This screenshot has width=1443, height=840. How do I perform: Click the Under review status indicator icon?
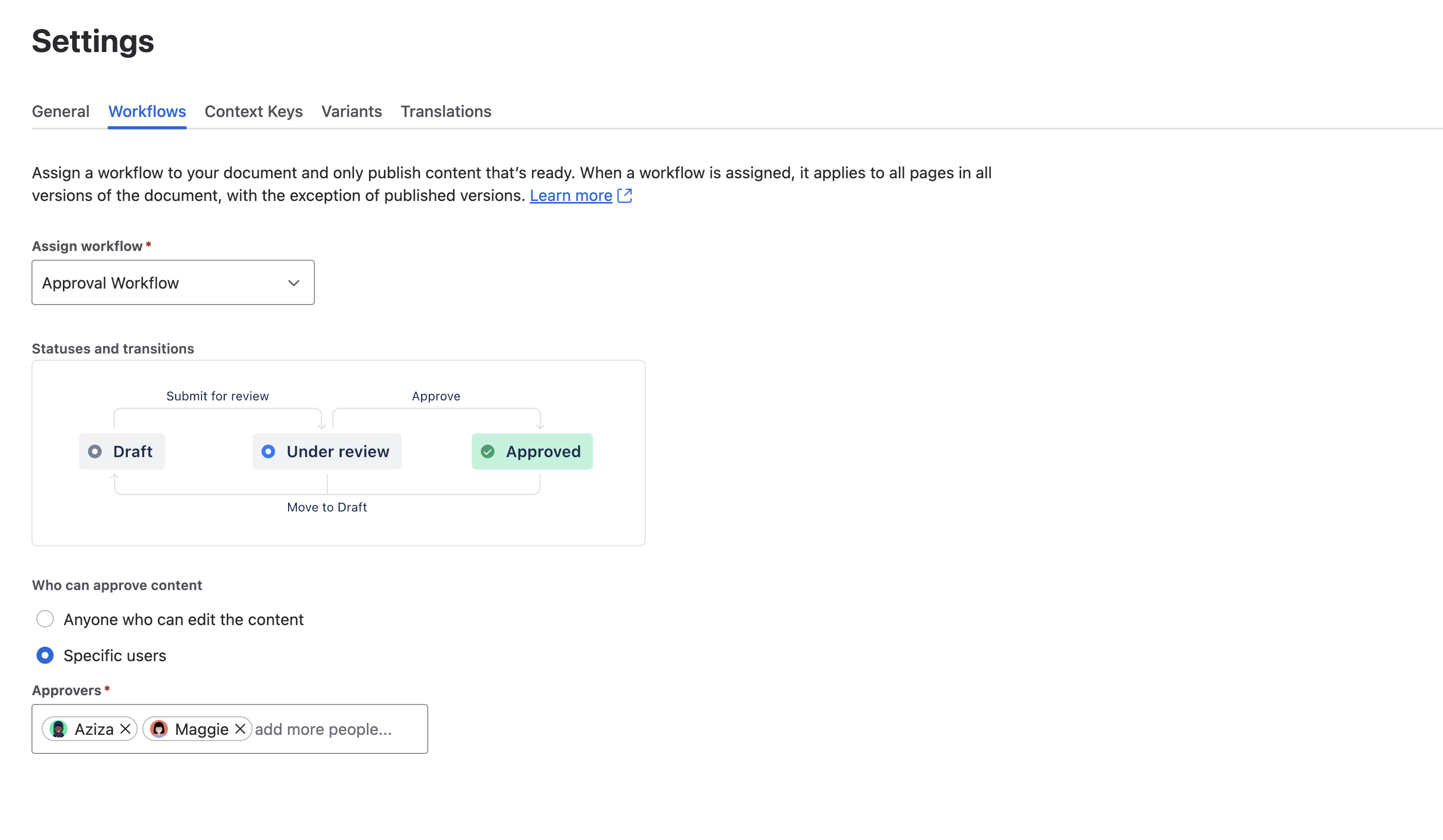tap(268, 451)
